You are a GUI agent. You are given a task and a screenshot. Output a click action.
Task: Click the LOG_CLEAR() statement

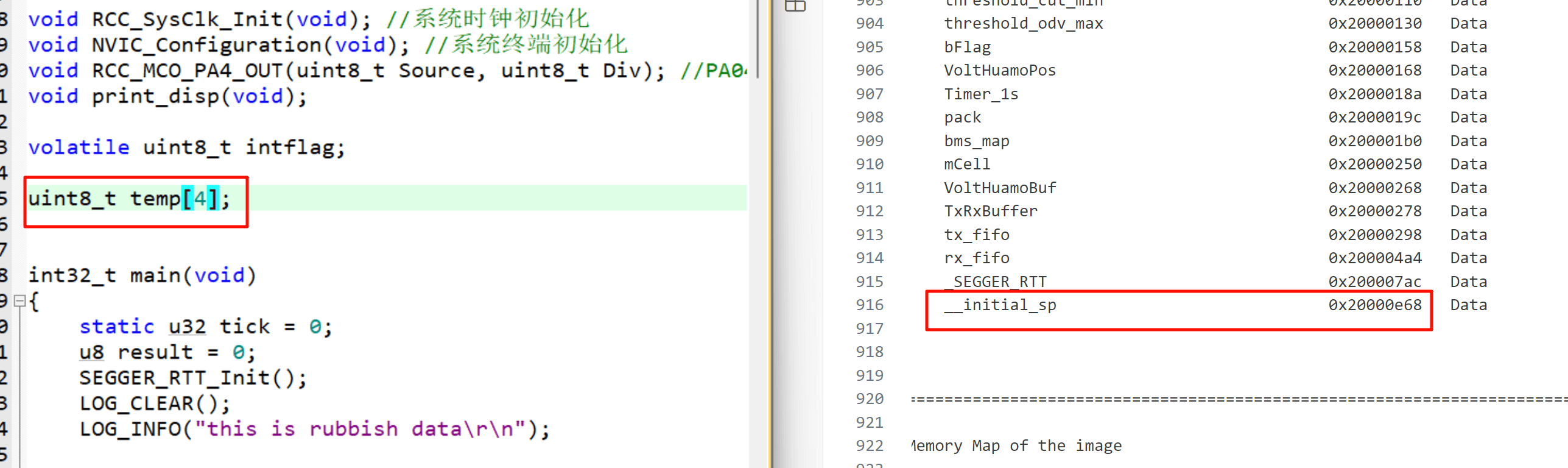point(155,404)
